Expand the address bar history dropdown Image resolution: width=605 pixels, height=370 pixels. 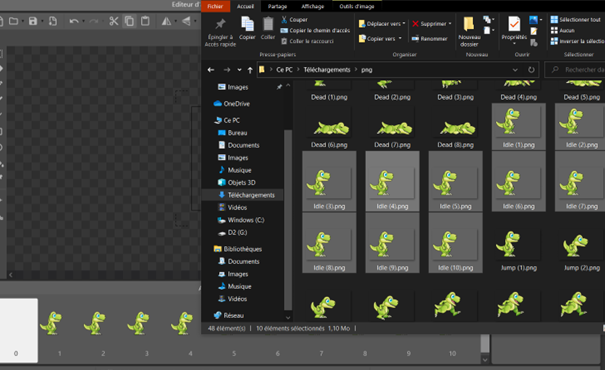point(515,70)
